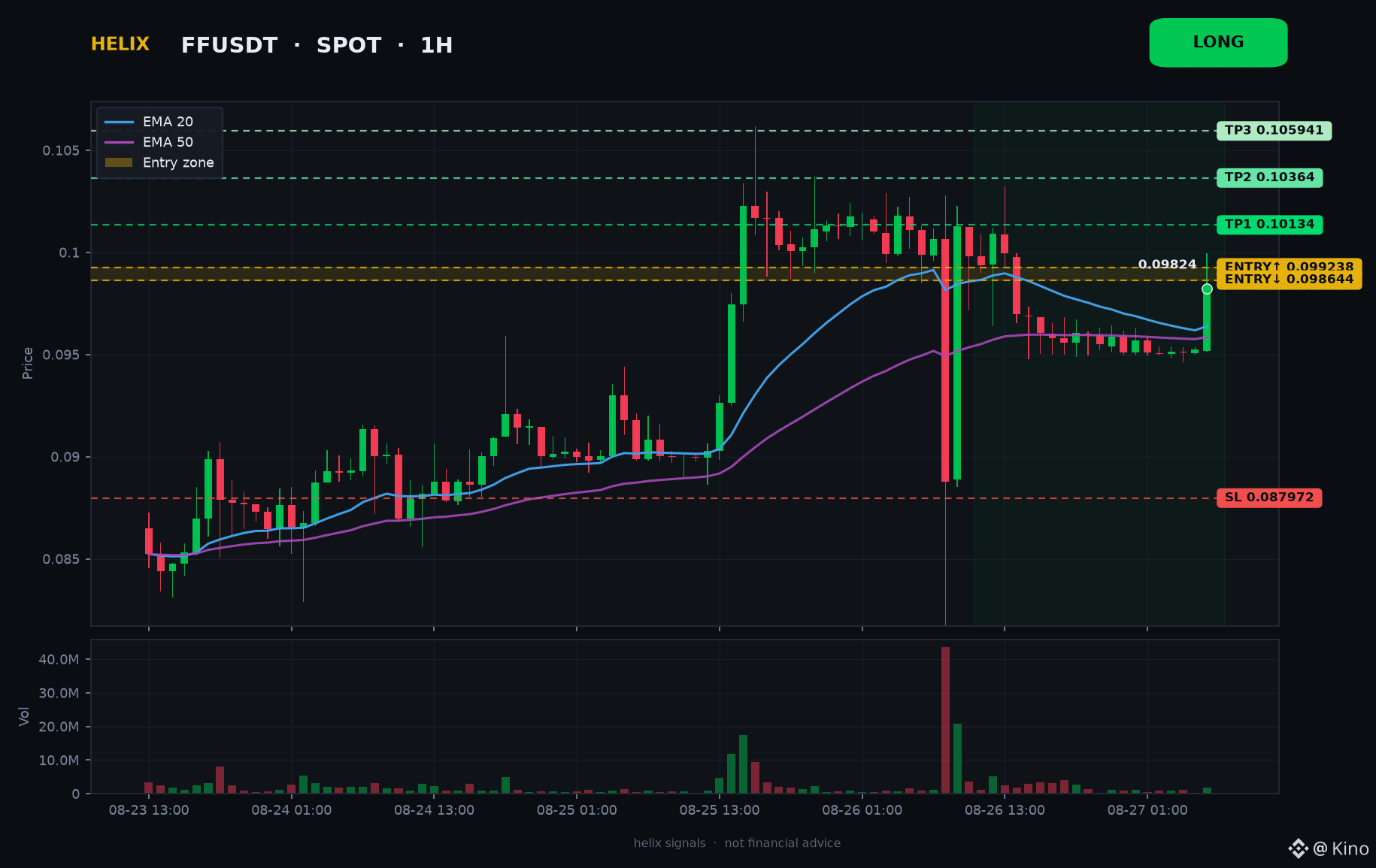The width and height of the screenshot is (1376, 868).
Task: Click the 08-24 01:00 time label
Action: (x=292, y=810)
